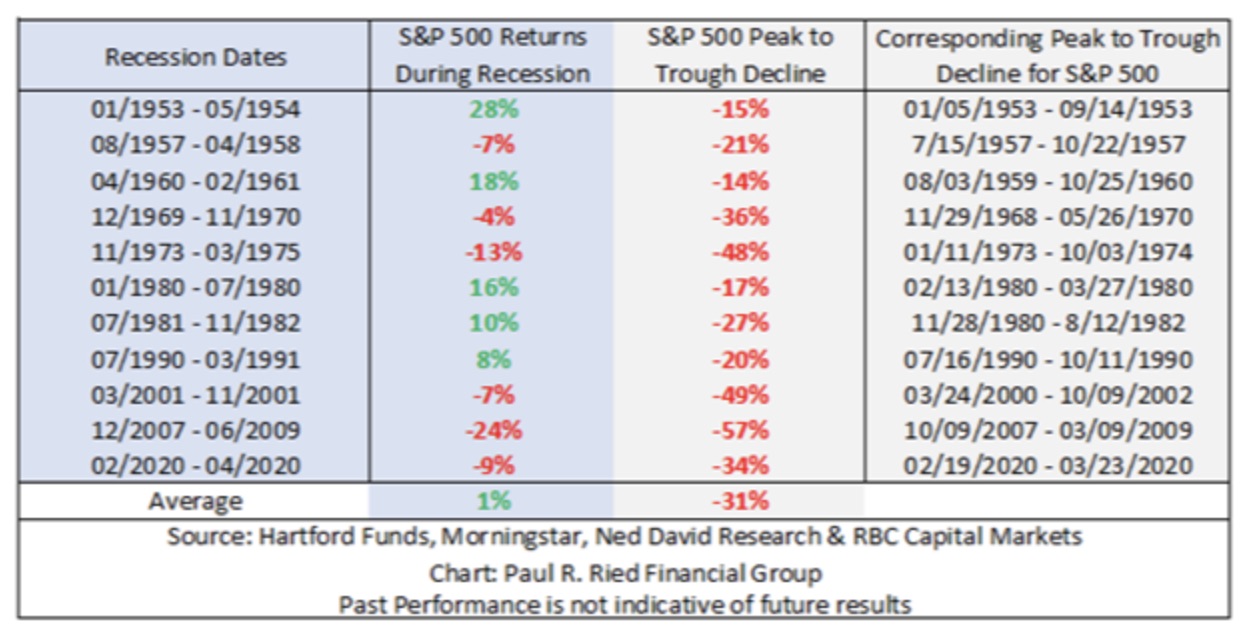Click the 01/1953 - 05/1954 recession date cell

point(195,109)
